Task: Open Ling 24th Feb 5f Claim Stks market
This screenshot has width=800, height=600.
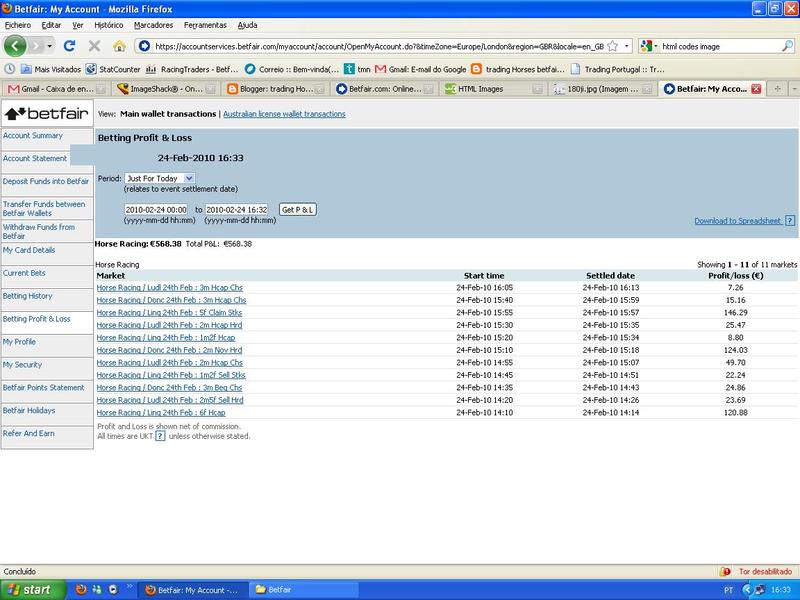Action: tap(169, 313)
